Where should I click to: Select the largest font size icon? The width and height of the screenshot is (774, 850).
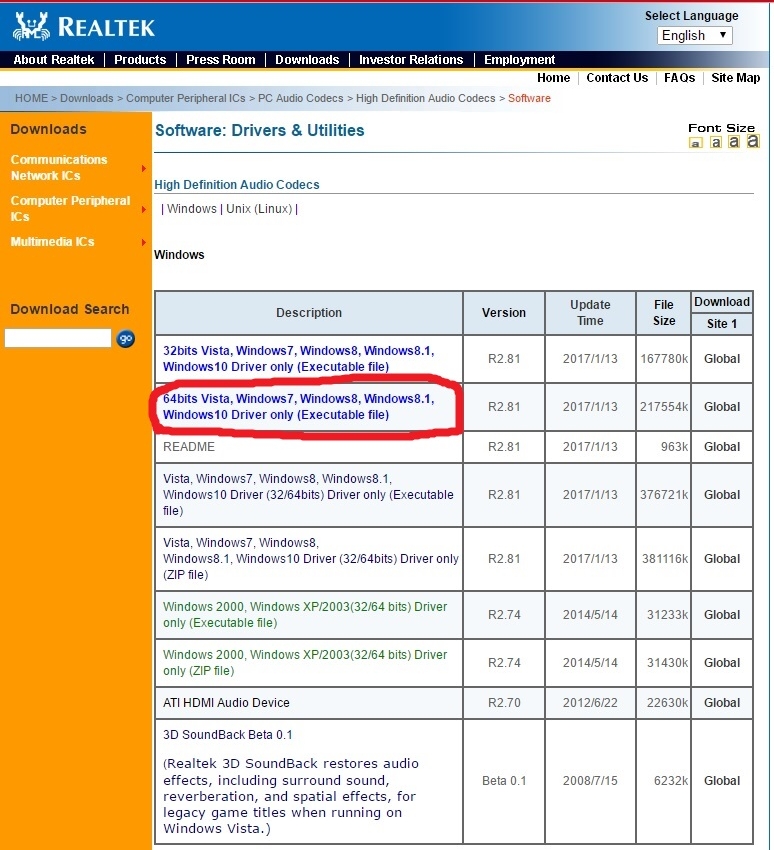pyautogui.click(x=752, y=141)
